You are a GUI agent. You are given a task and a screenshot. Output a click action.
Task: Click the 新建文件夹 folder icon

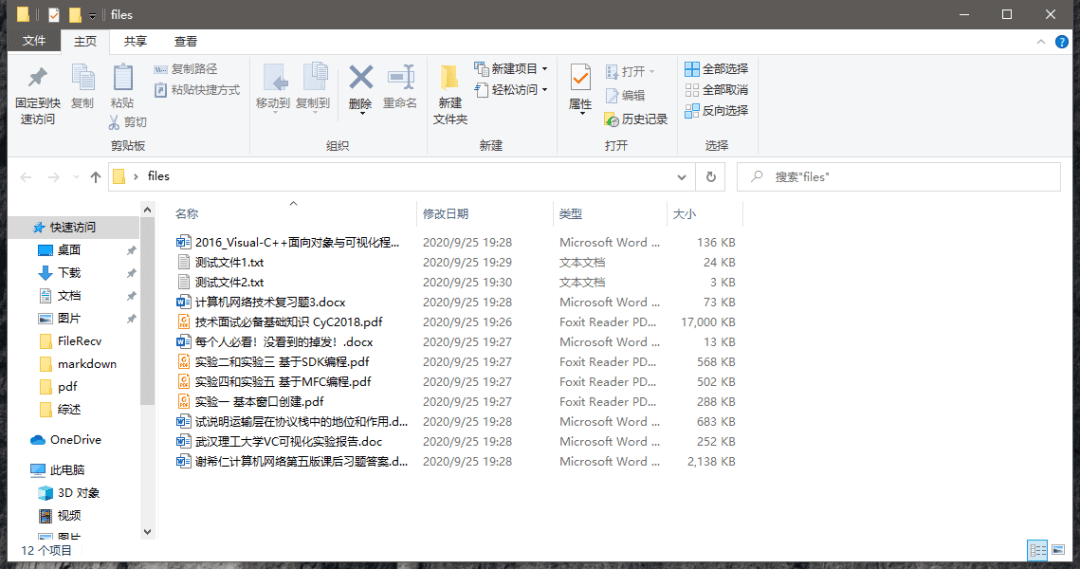(450, 78)
